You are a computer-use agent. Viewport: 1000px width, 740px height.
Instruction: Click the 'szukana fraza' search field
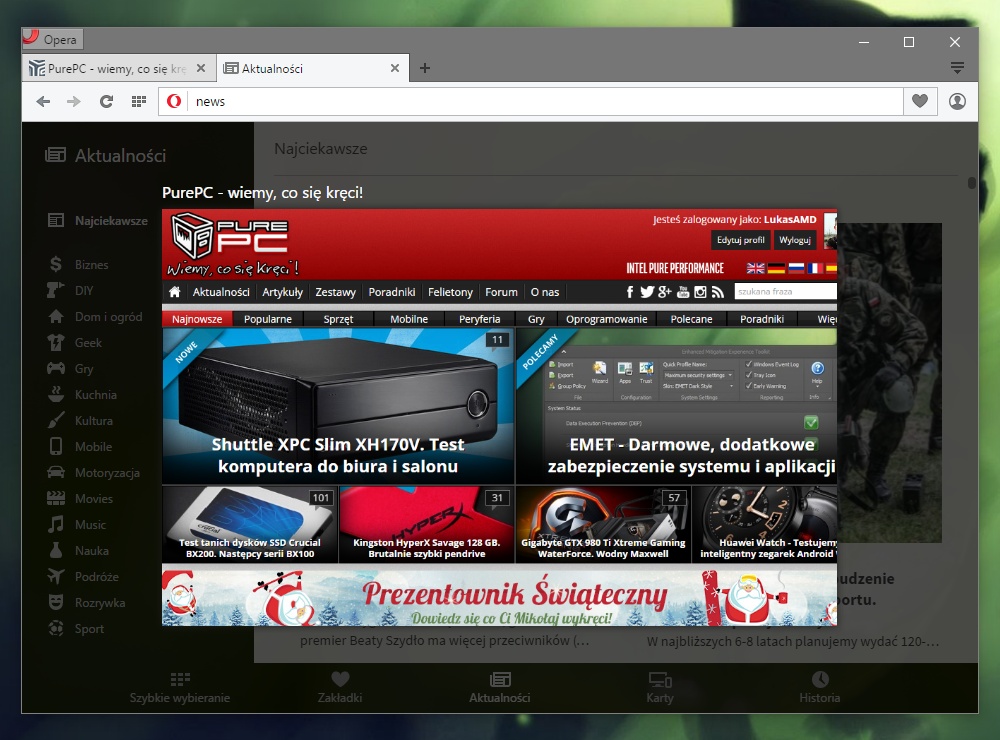786,292
